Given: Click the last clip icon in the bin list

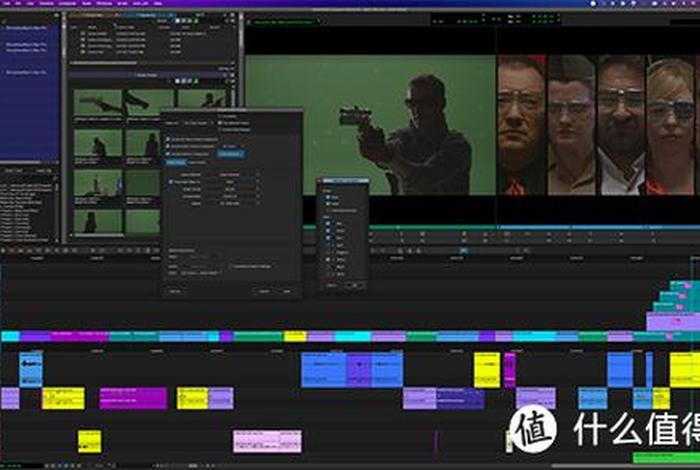Looking at the screenshot, I should (x=82, y=53).
